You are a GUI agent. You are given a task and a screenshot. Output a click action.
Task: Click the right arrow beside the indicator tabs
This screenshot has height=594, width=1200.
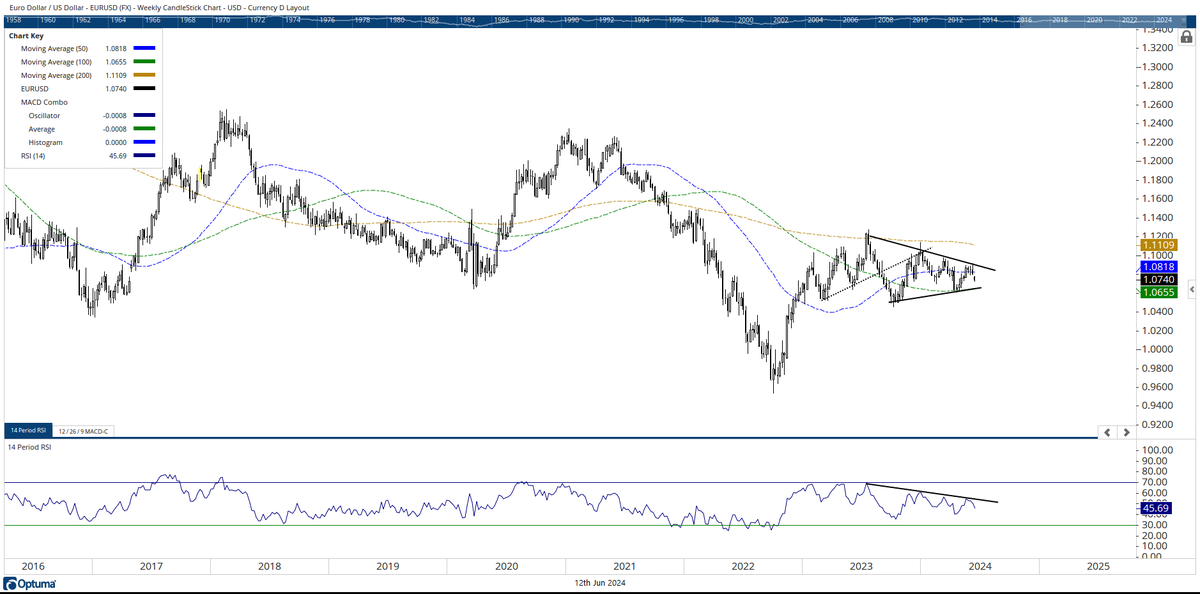point(1128,432)
